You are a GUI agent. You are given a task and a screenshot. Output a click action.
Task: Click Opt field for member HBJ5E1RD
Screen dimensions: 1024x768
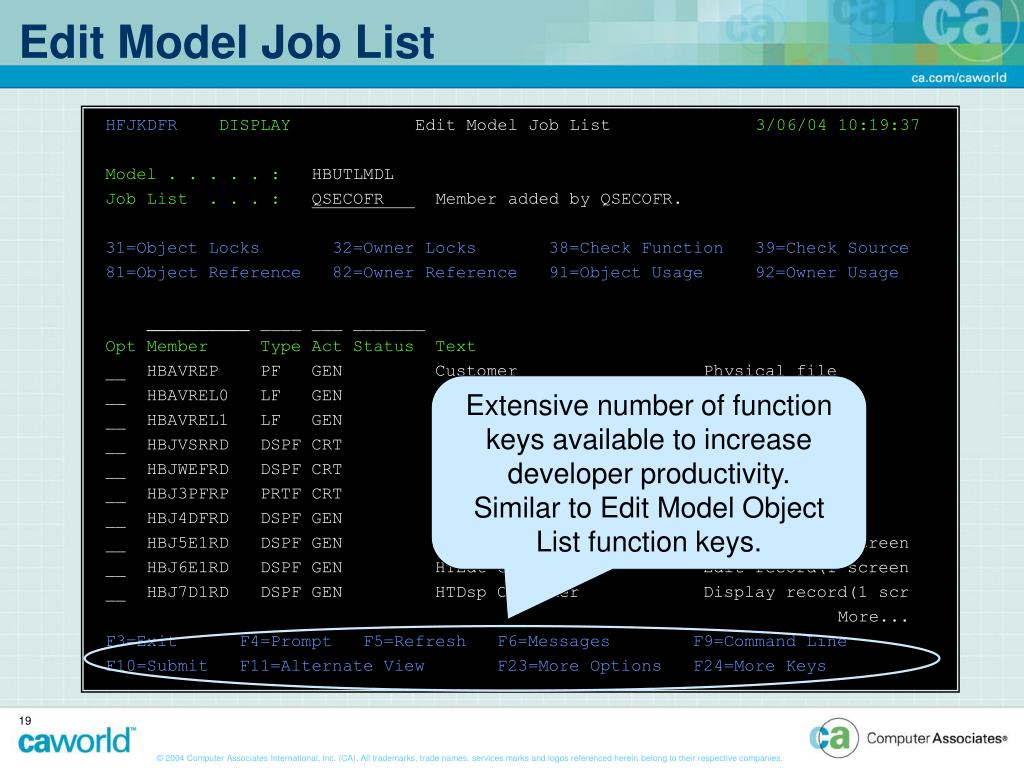pyautogui.click(x=116, y=543)
